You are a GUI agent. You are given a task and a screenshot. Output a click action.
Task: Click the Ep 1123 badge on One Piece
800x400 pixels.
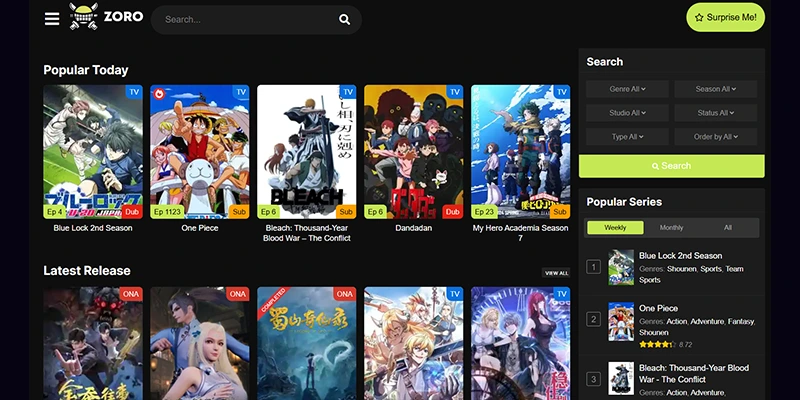167,212
